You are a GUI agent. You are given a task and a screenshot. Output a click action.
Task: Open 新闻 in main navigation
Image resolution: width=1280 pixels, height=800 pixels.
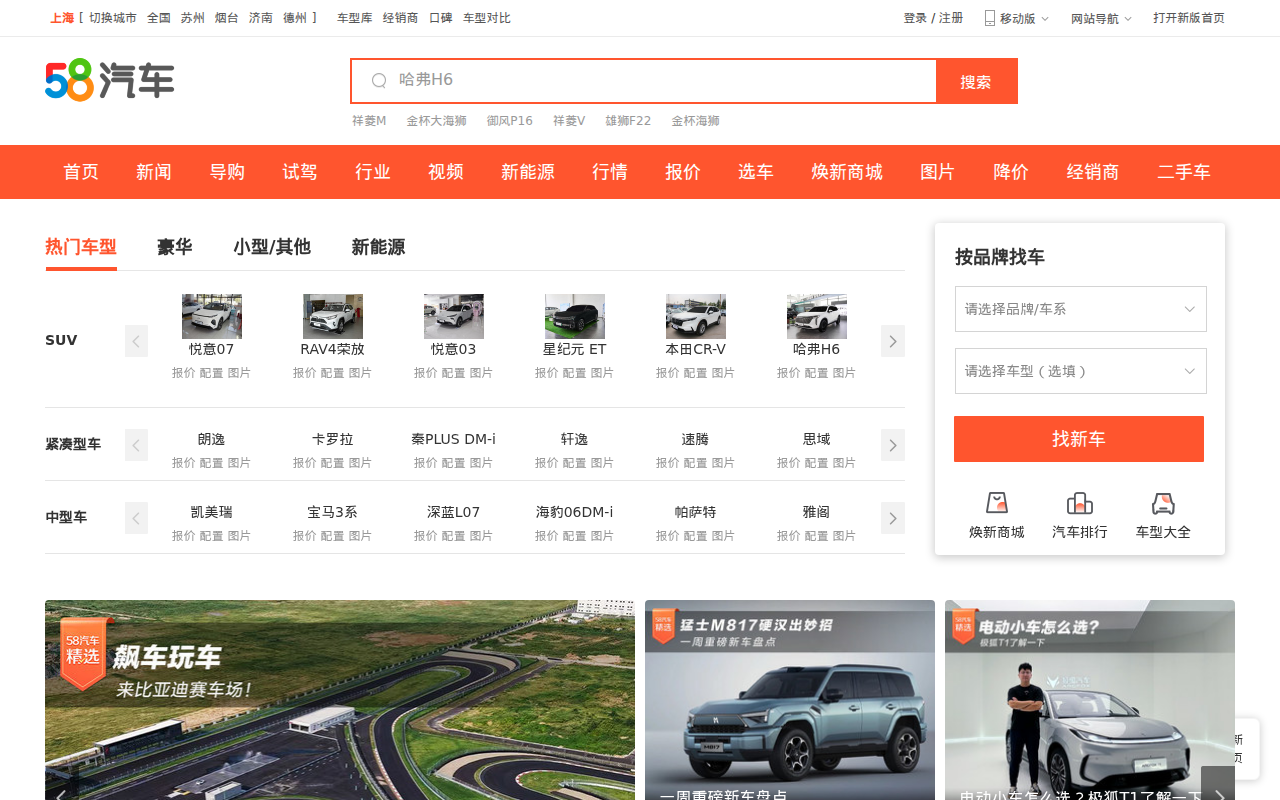[x=154, y=172]
